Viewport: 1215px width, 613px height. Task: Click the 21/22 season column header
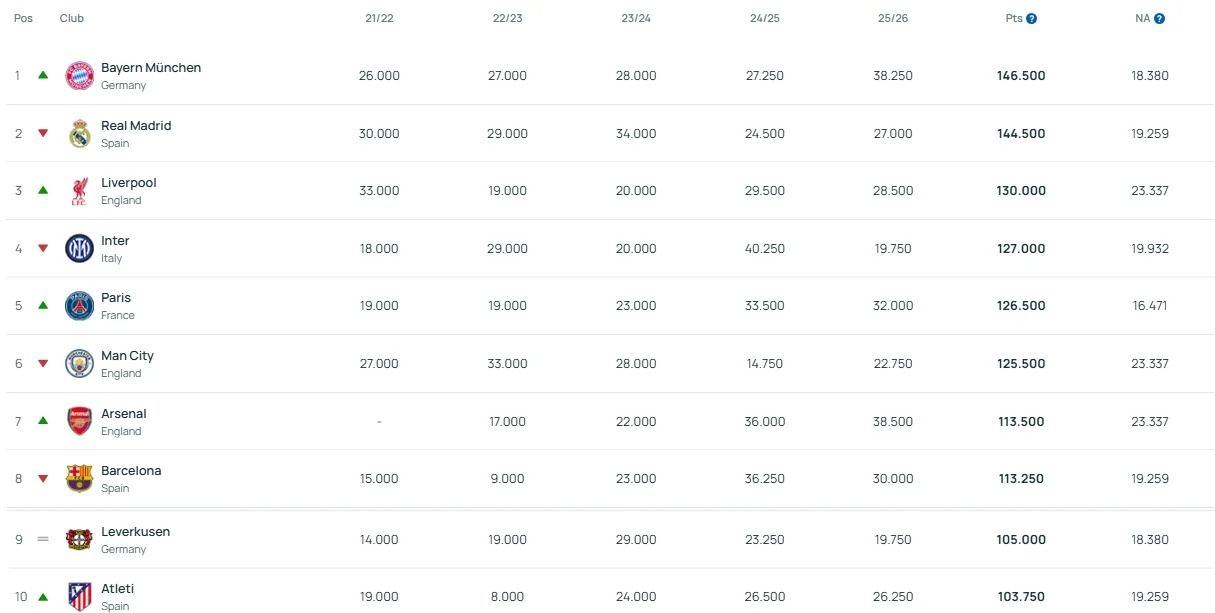point(379,19)
